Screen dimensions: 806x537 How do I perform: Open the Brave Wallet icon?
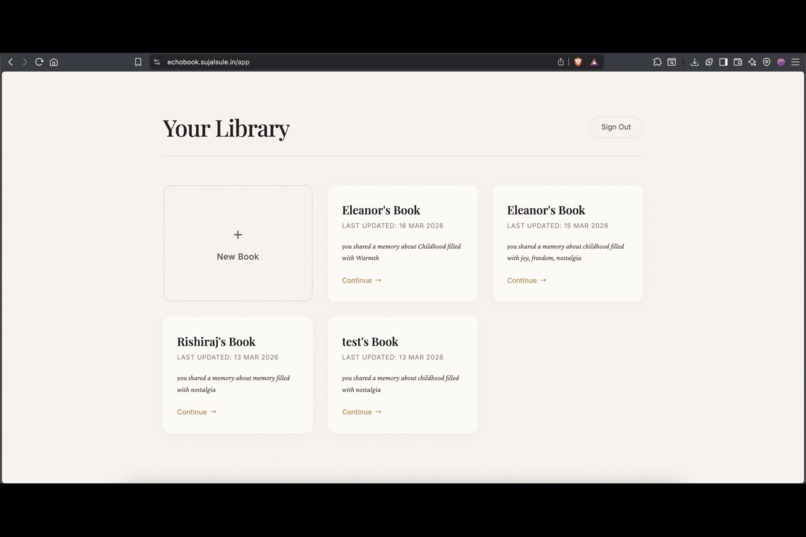point(738,62)
